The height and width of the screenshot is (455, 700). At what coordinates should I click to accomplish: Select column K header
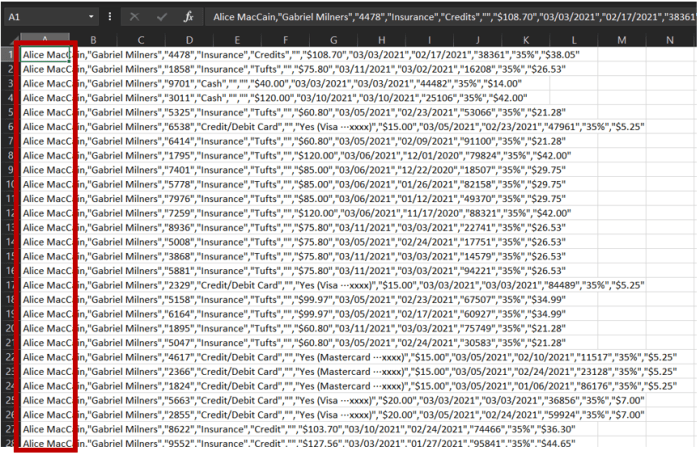coord(526,40)
